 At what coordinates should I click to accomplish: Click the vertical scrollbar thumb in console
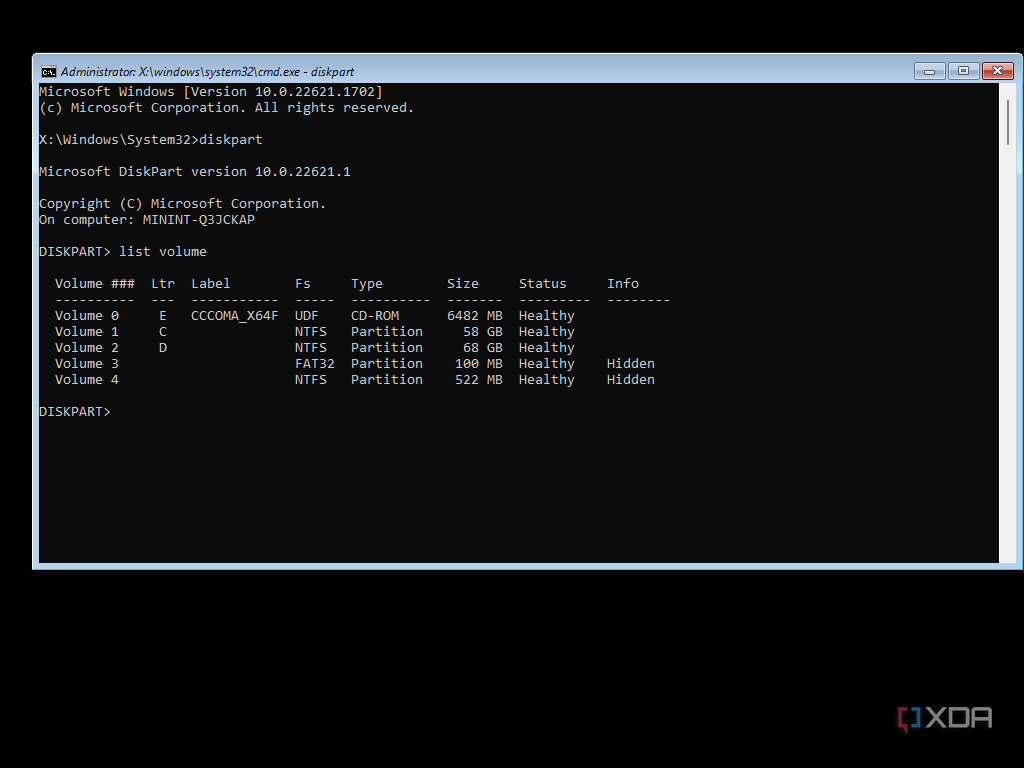(x=1006, y=125)
